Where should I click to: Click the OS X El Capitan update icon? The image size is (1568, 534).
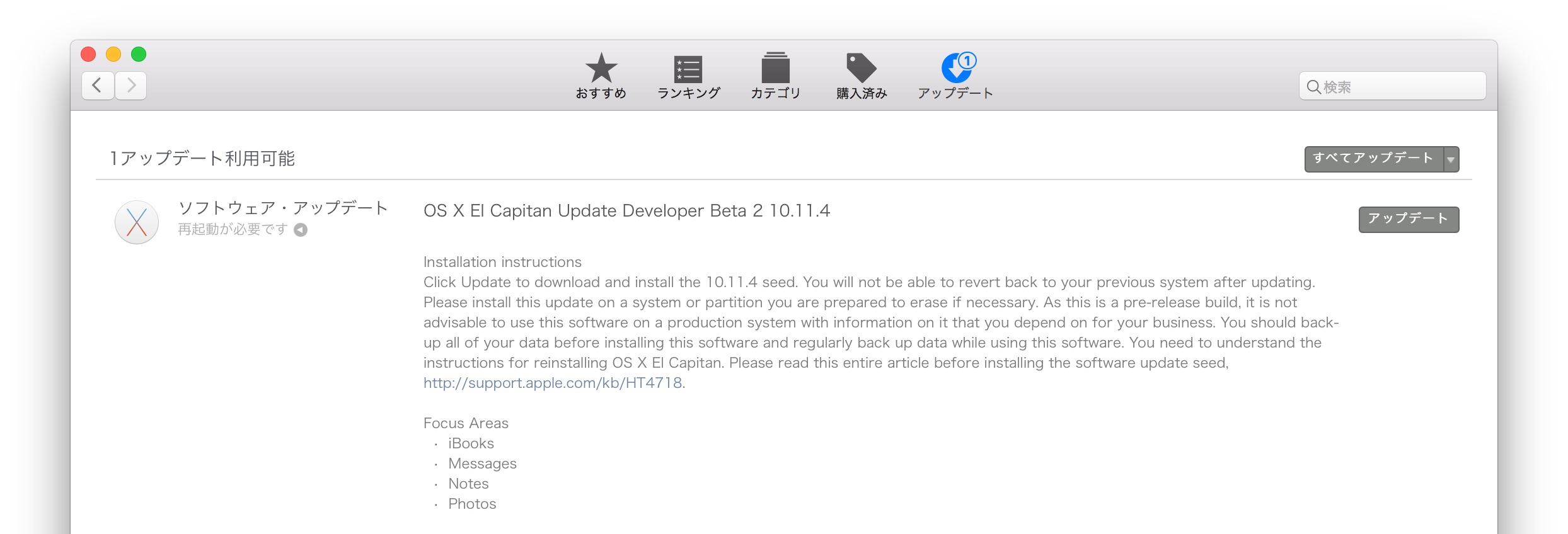click(137, 222)
